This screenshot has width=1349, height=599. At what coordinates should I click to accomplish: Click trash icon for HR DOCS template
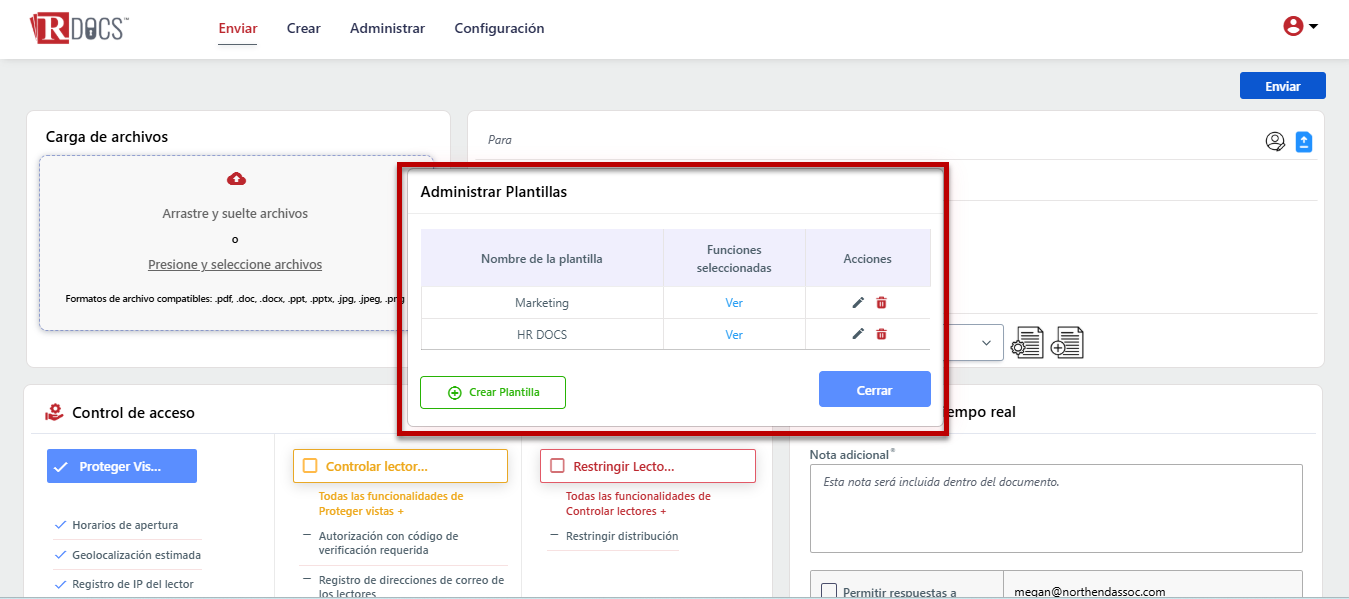[881, 334]
